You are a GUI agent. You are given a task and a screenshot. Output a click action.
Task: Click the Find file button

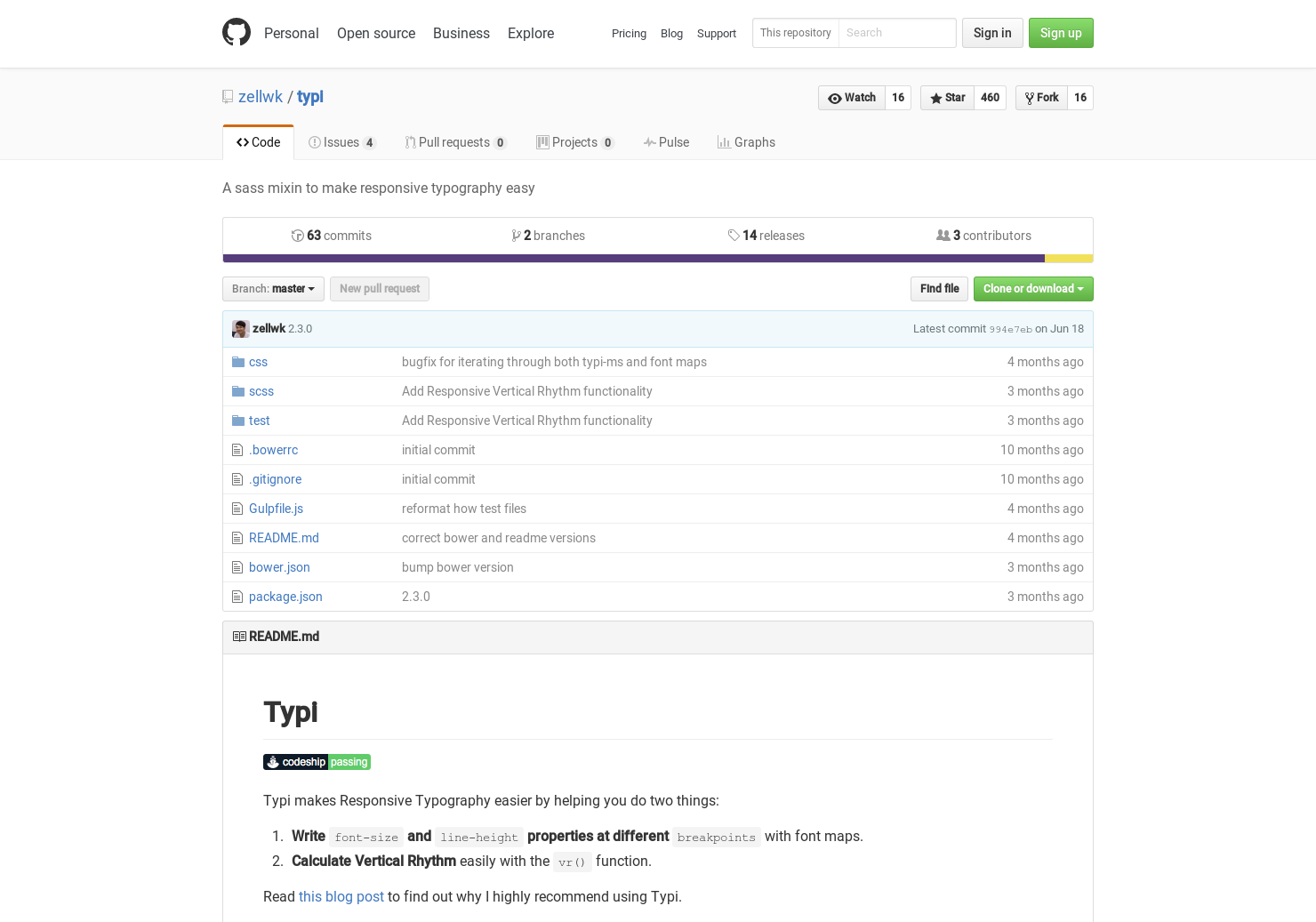[x=939, y=289]
